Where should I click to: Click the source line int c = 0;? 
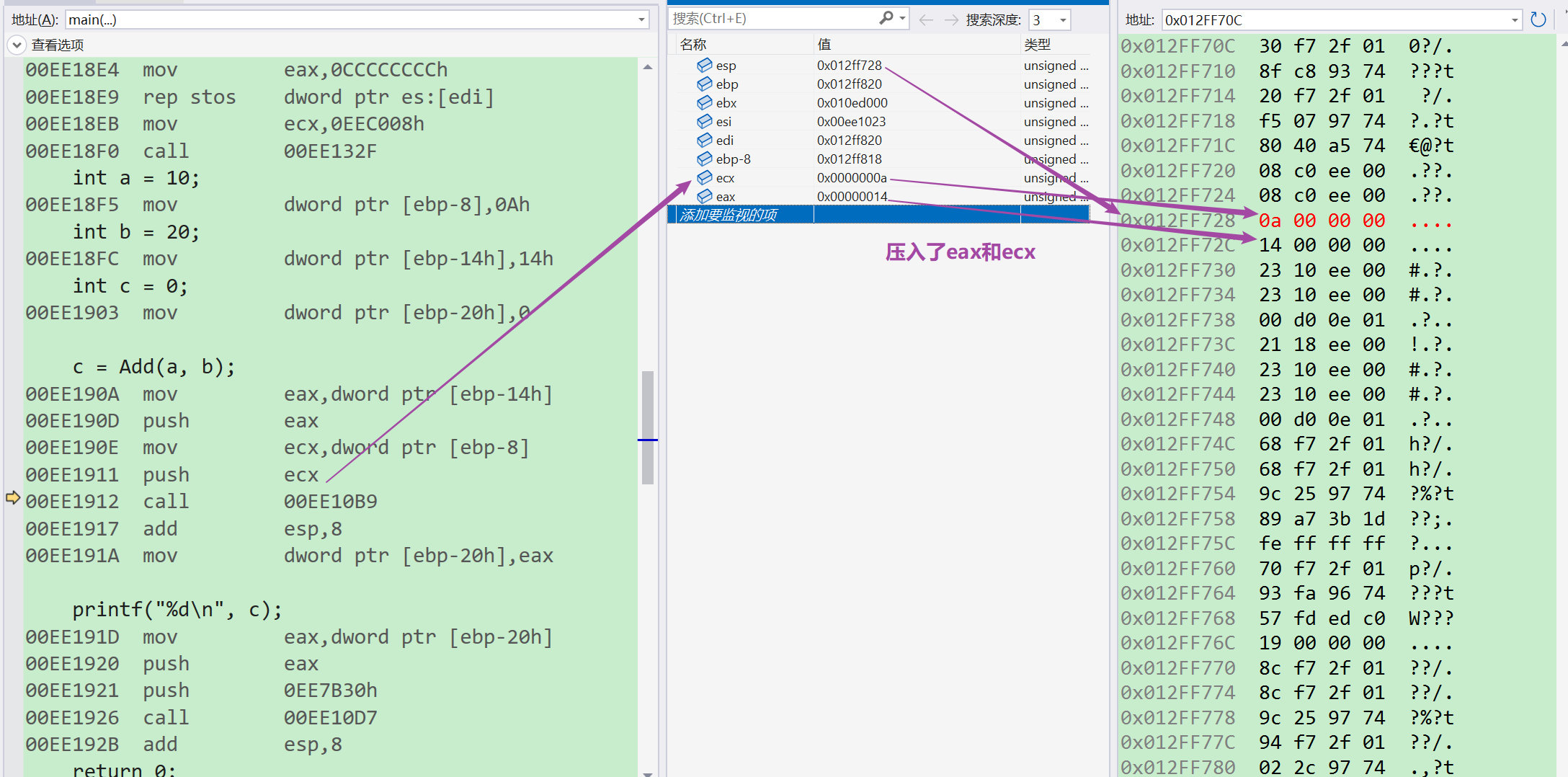[130, 286]
